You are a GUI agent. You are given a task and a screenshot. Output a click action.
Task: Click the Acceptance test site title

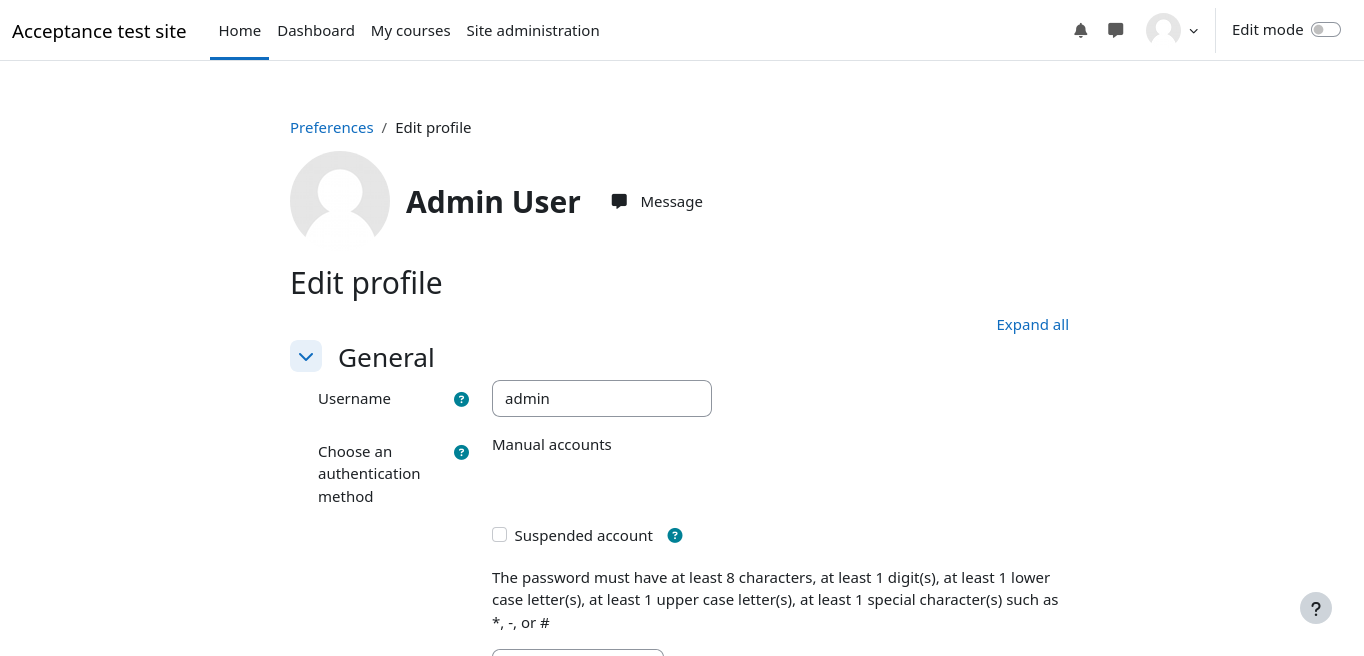pyautogui.click(x=99, y=31)
